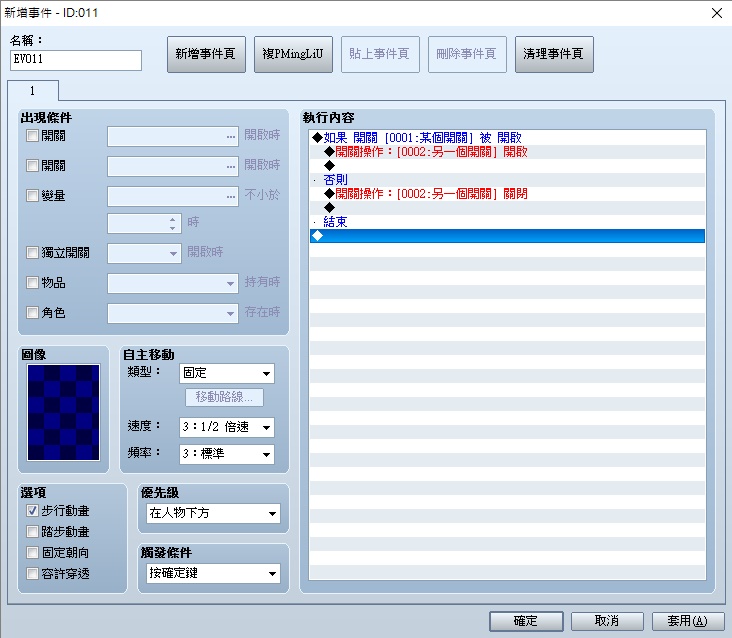Image resolution: width=732 pixels, height=638 pixels.
Task: Click the 移動路線... button
Action: [224, 397]
